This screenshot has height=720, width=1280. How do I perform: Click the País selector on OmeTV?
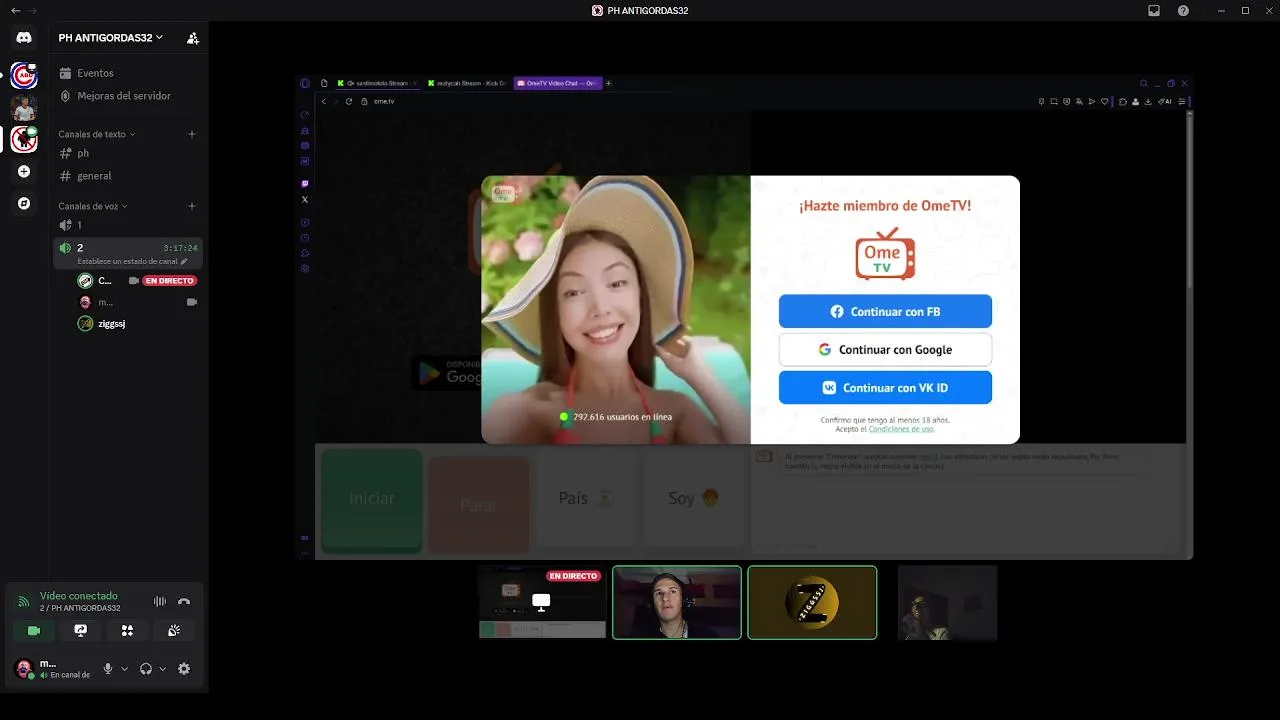coord(585,498)
